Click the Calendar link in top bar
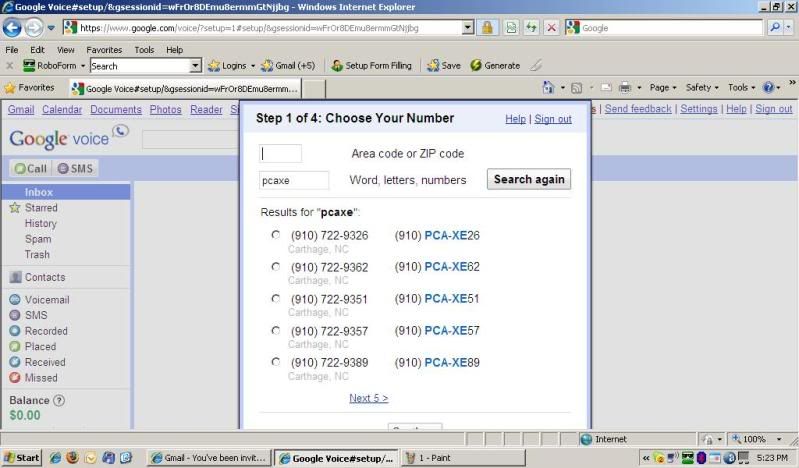Image resolution: width=799 pixels, height=468 pixels. (62, 109)
